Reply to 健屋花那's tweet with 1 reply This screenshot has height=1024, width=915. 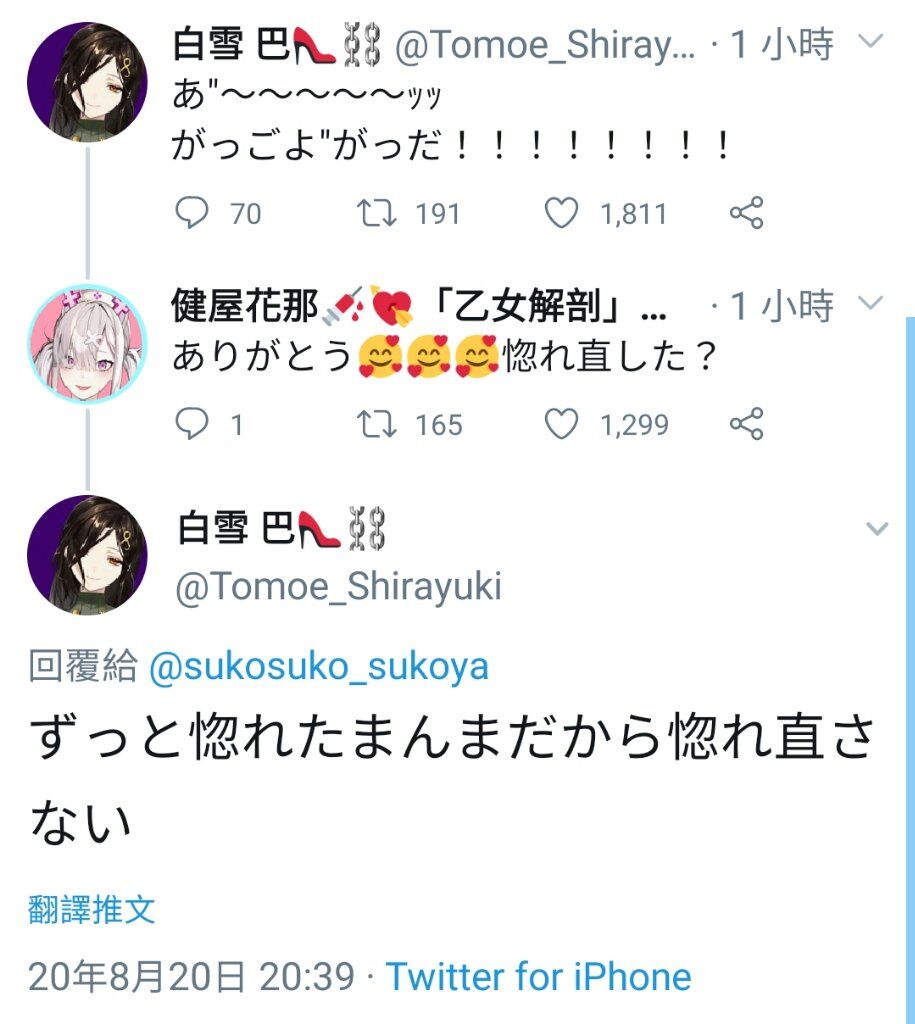pos(191,423)
